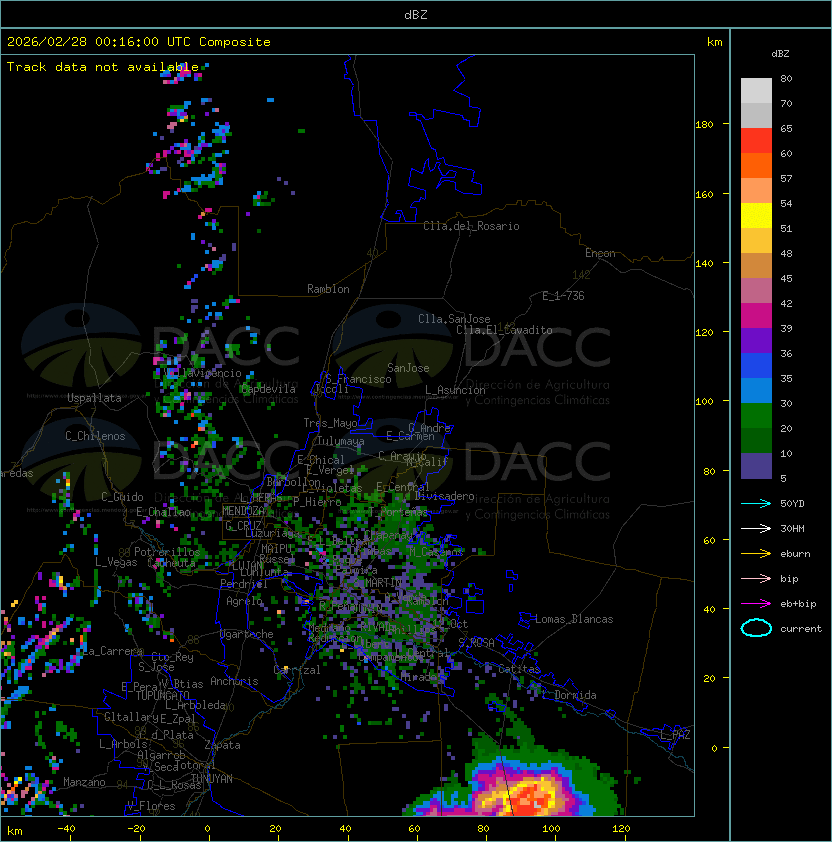Click the Tres_Mayo map label
832x842 pixels.
pyautogui.click(x=330, y=423)
